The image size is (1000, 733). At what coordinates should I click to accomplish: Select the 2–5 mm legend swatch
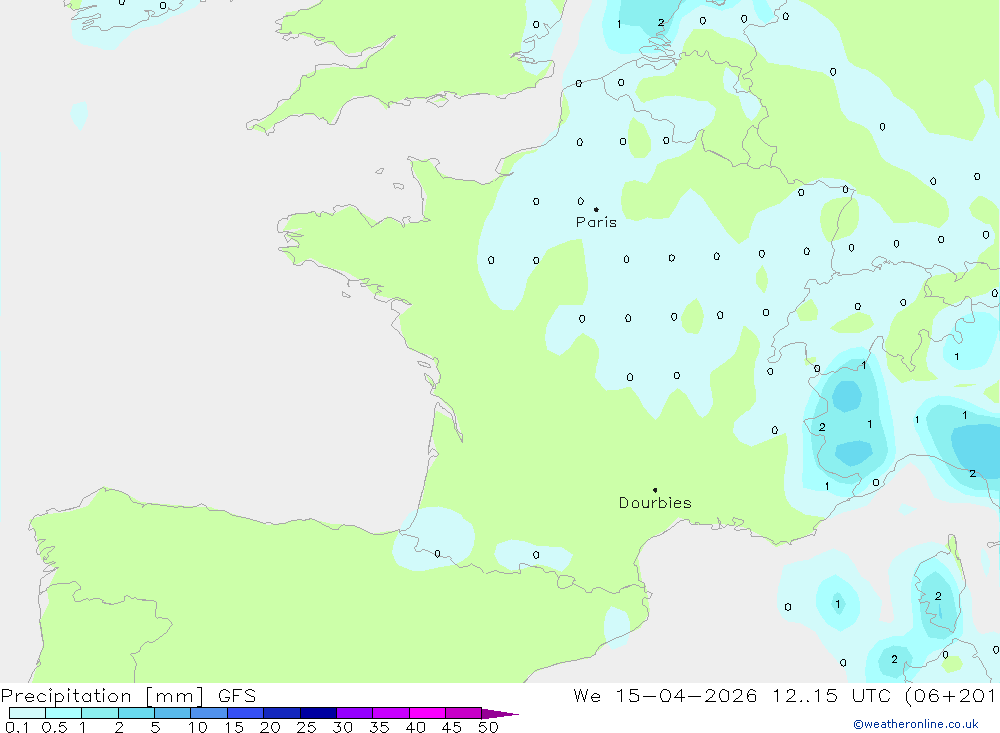136,713
